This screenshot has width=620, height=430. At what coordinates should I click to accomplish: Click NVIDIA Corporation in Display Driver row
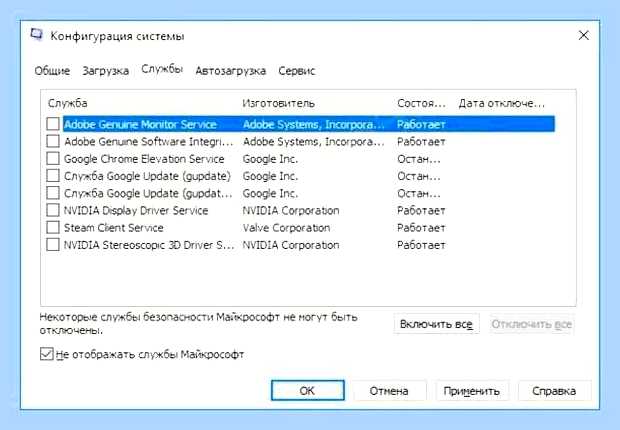click(x=291, y=210)
